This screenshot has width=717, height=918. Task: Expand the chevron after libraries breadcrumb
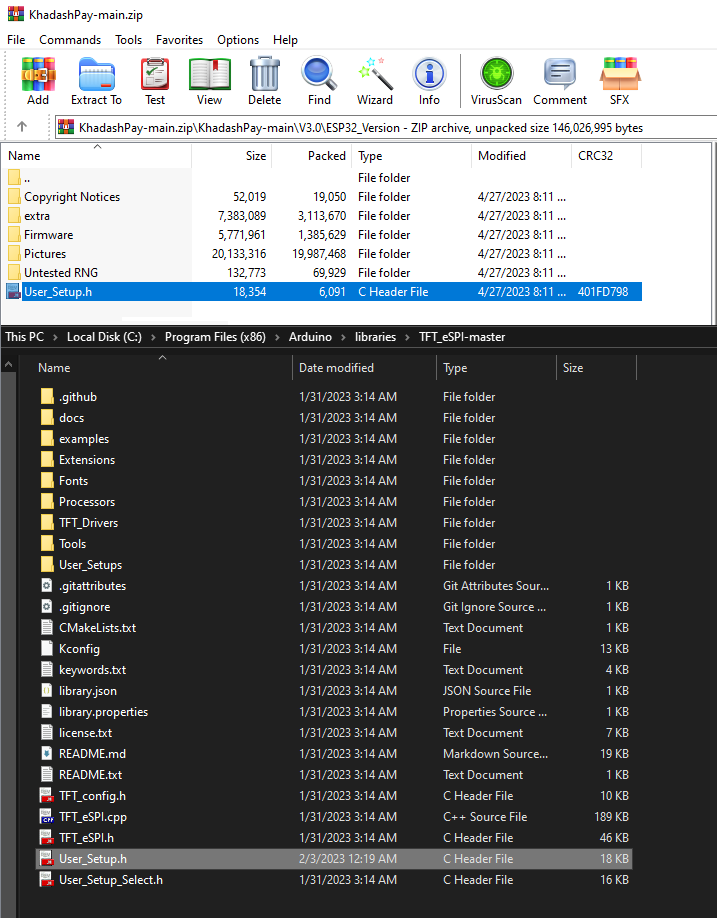tap(407, 337)
